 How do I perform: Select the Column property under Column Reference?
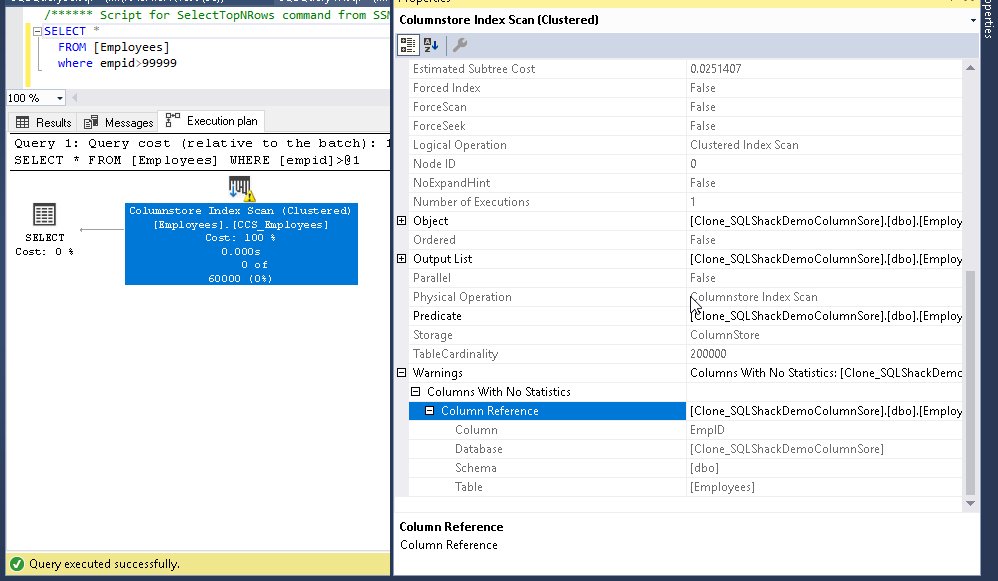[x=685, y=430]
